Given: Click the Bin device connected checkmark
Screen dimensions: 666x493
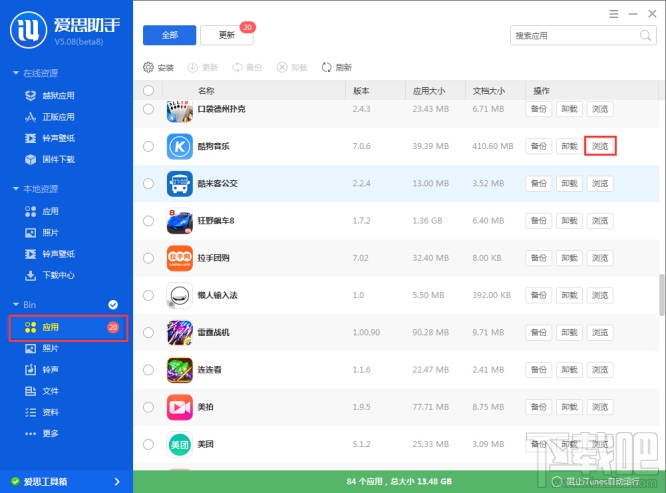Looking at the screenshot, I should pos(113,304).
